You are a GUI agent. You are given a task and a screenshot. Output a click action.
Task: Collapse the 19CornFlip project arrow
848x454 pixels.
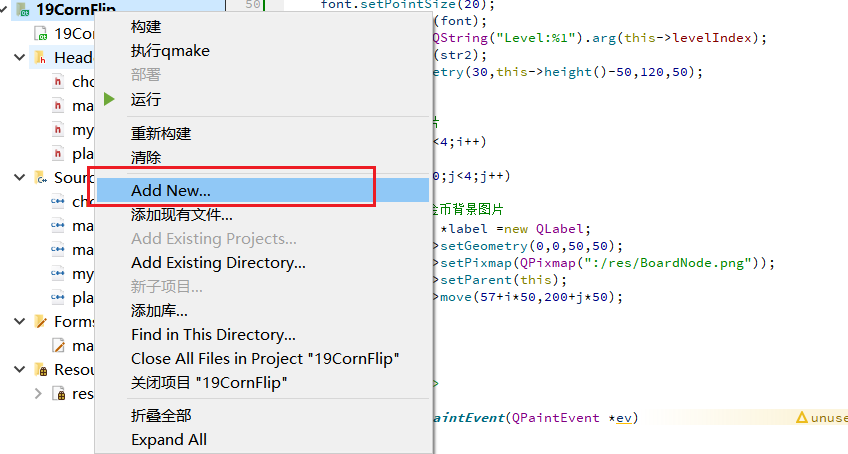coord(4,9)
